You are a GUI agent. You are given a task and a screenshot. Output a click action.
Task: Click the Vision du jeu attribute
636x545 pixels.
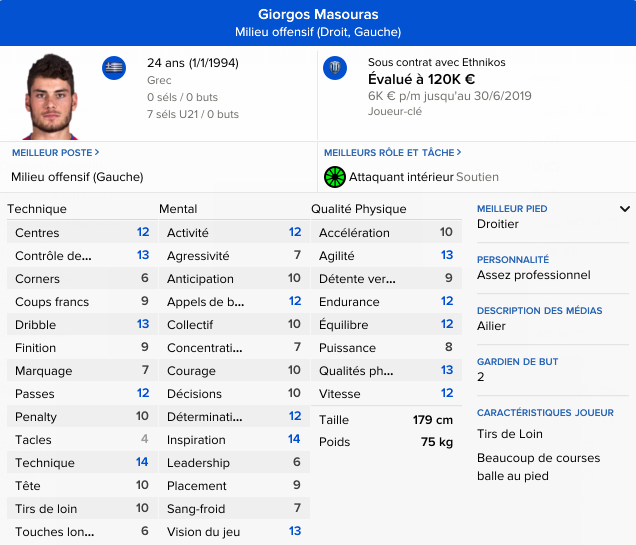click(232, 532)
